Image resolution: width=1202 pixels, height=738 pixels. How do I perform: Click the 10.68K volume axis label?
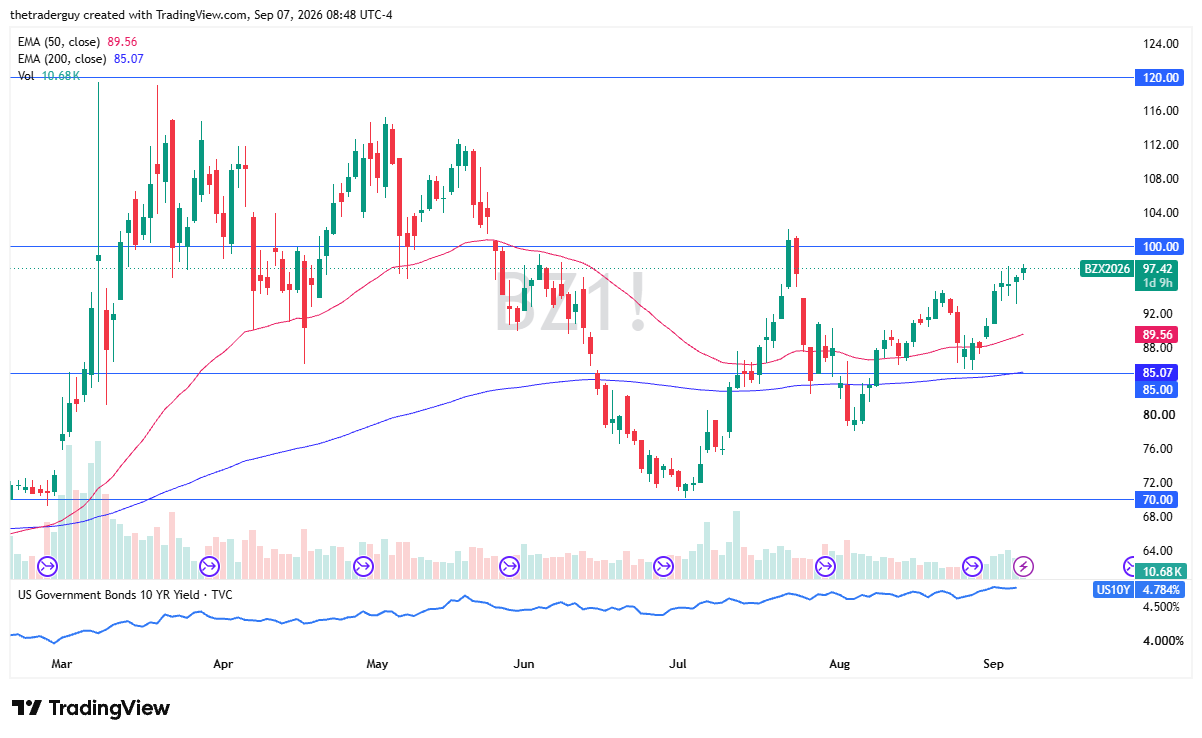pyautogui.click(x=1161, y=571)
